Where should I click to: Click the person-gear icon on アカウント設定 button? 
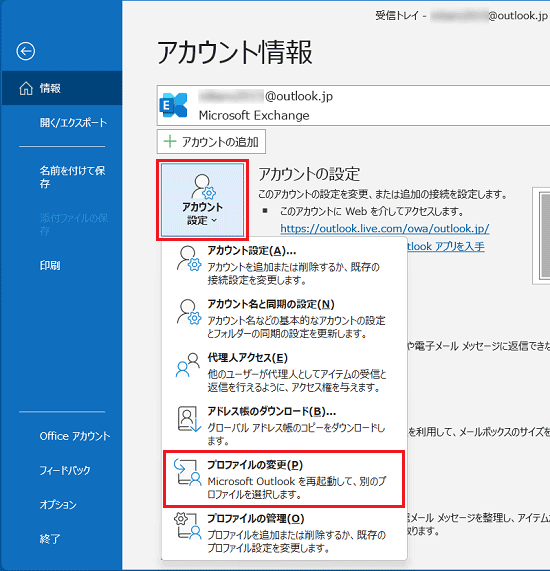tap(203, 186)
